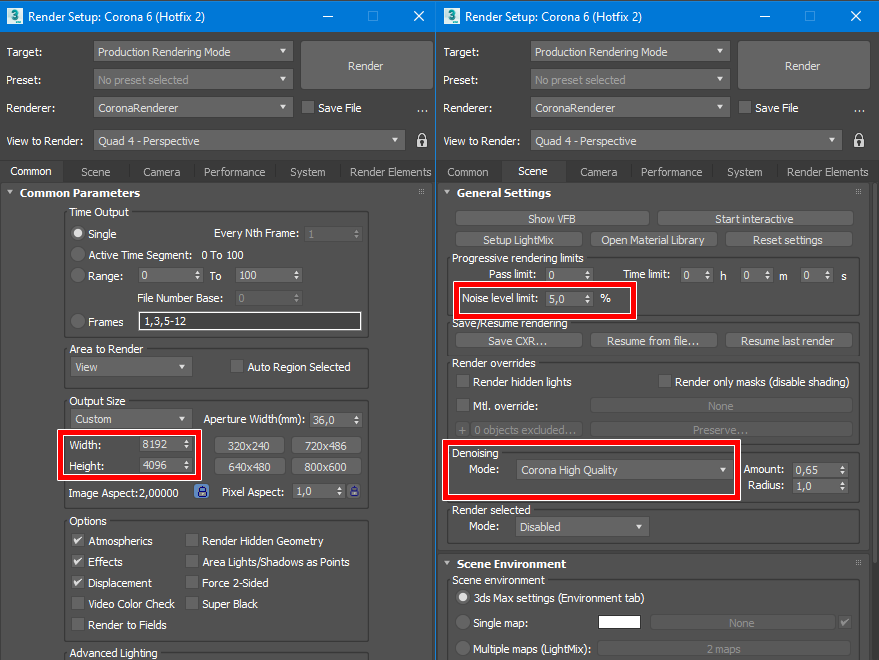Open the '...' file options in right window
879x660 pixels.
(859, 109)
